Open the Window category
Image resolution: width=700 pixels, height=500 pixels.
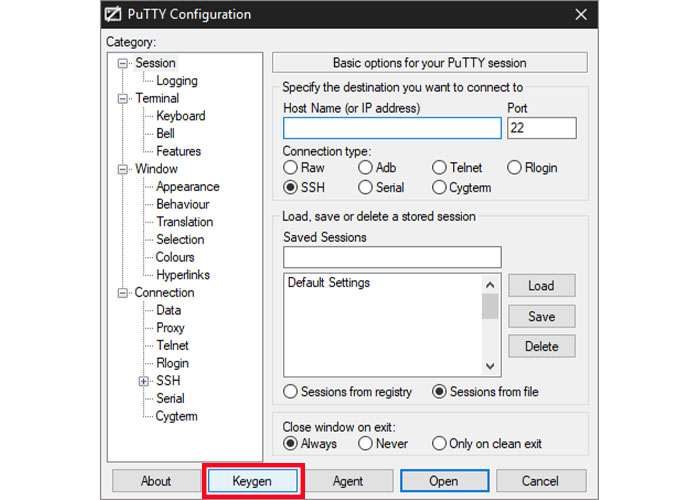point(156,169)
